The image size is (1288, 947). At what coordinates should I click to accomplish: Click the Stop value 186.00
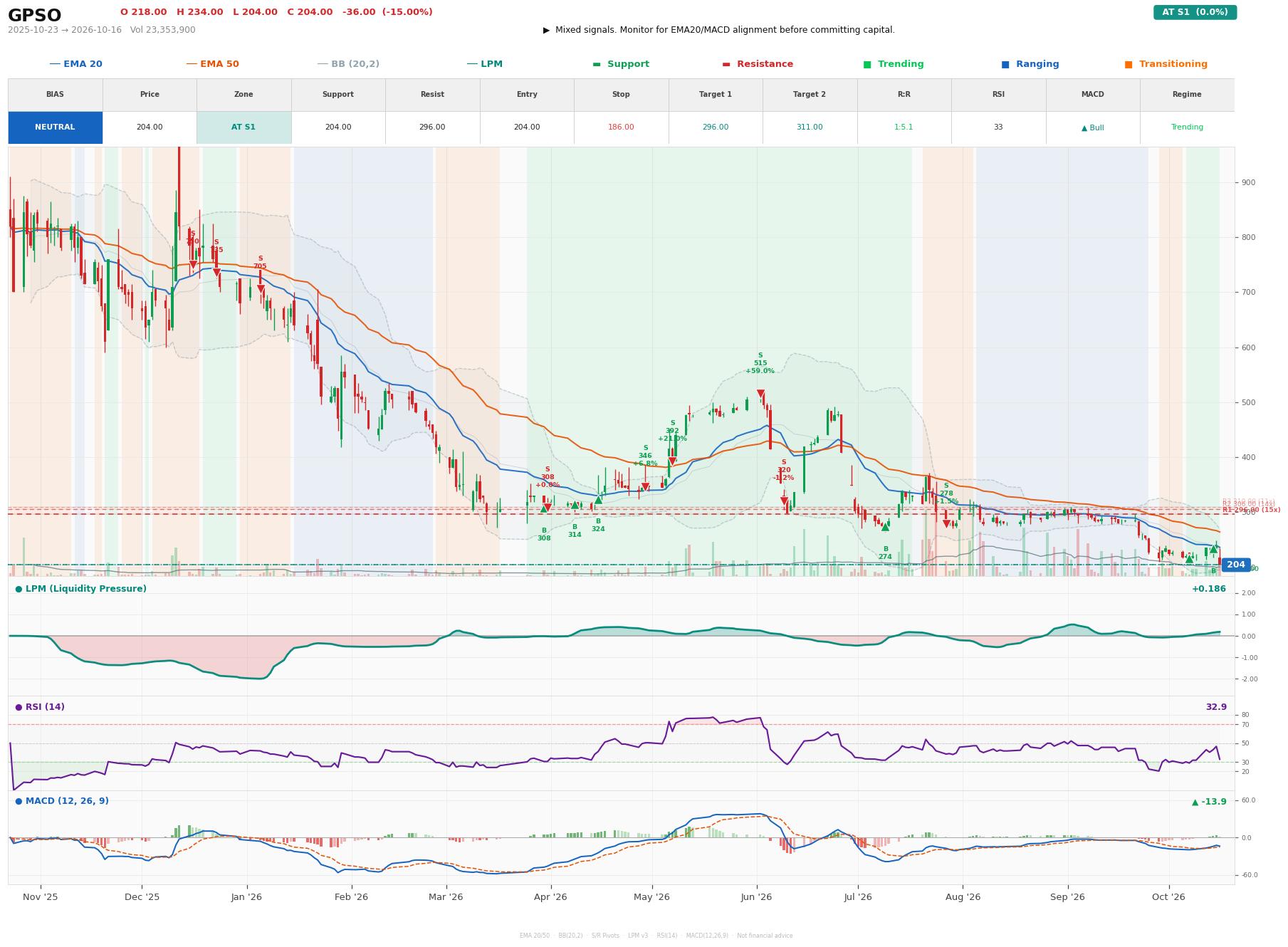coord(621,127)
